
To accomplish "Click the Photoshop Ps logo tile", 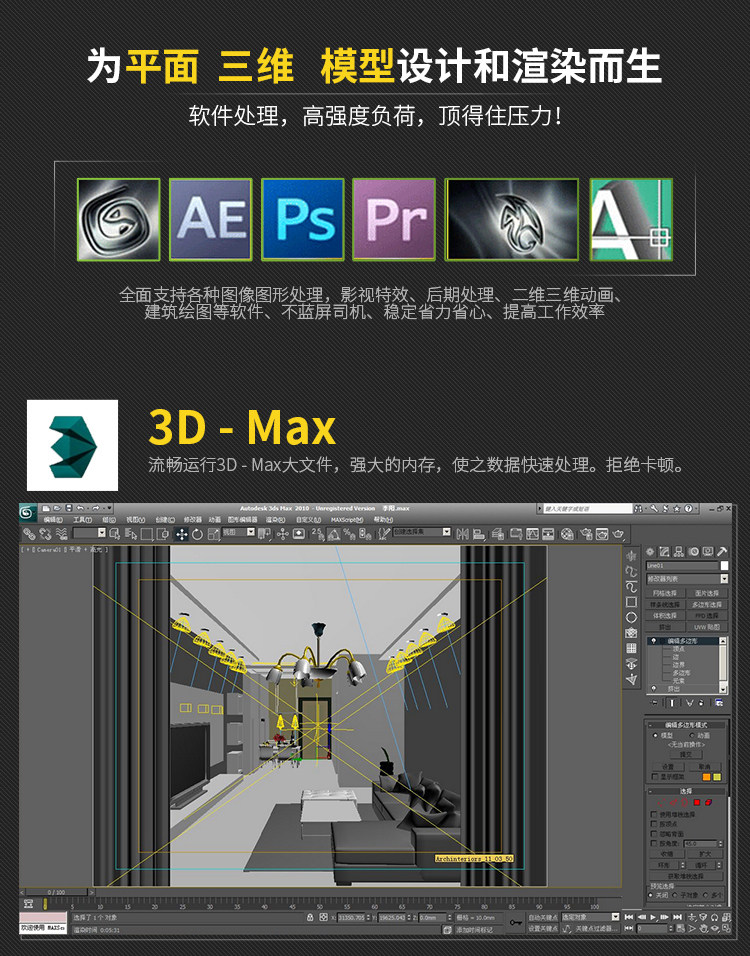I will [303, 219].
